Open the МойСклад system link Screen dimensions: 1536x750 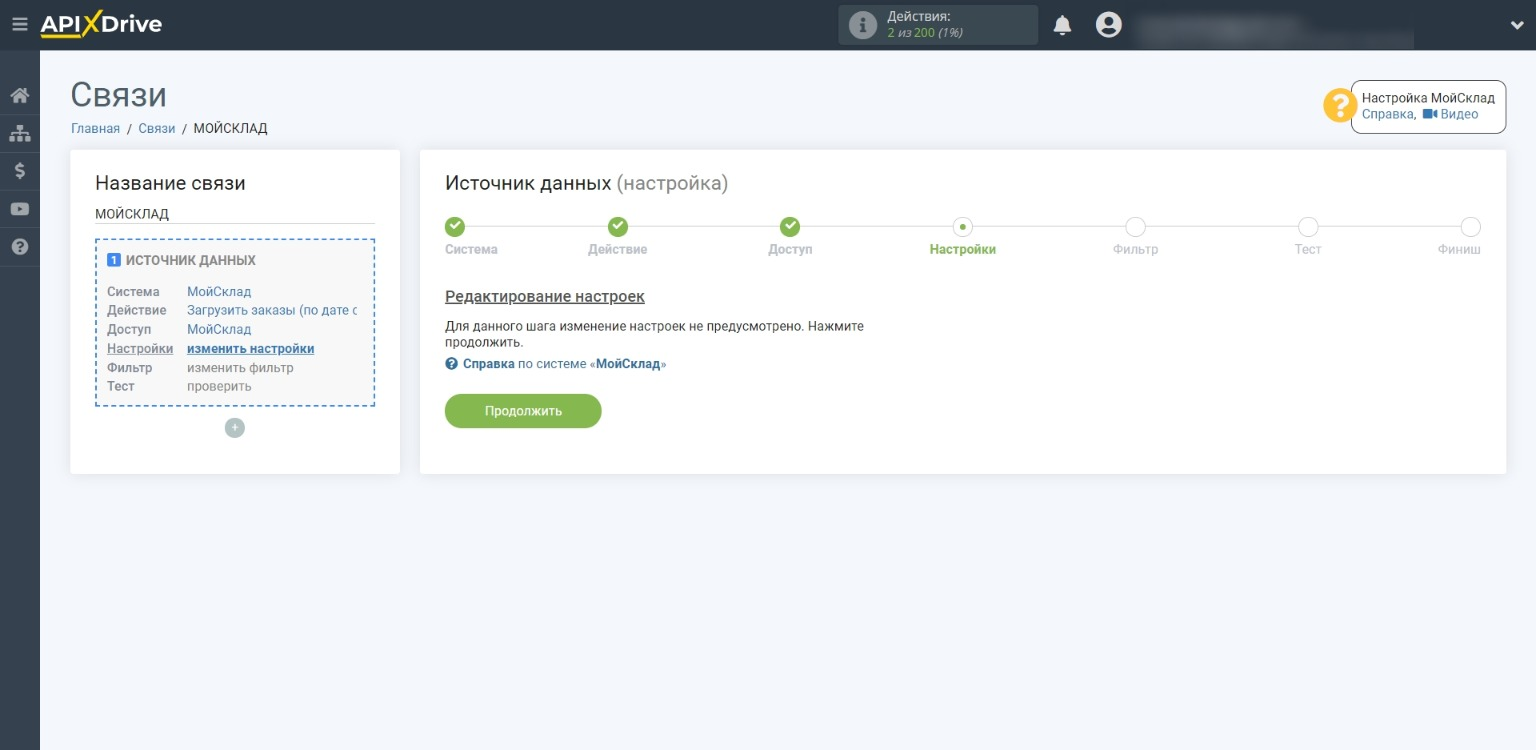[219, 292]
